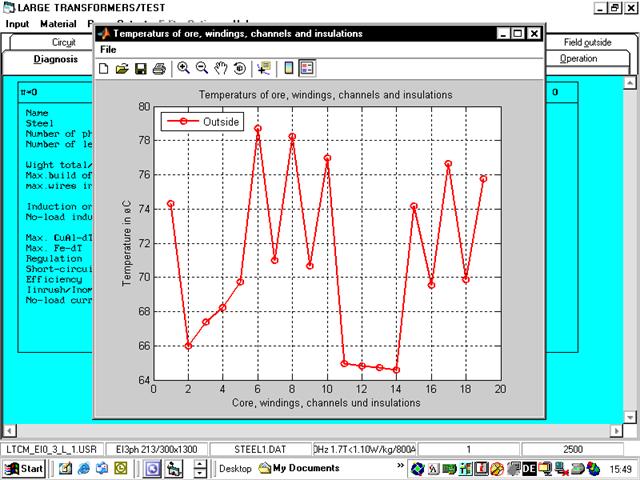Screen dimensions: 640x480
Task: Click the plot title above the chart
Action: click(325, 95)
